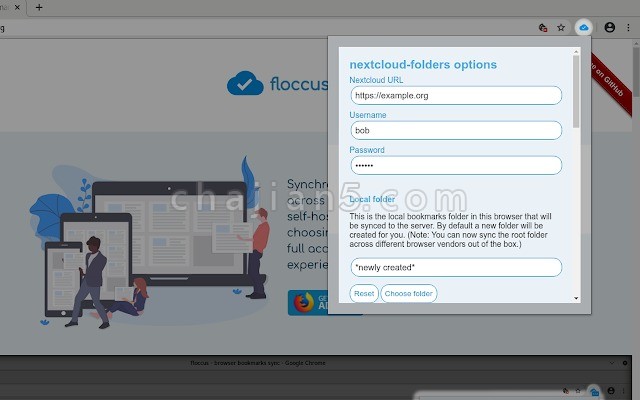Click the Choose folder button
Screen dimensions: 640x400
click(409, 293)
